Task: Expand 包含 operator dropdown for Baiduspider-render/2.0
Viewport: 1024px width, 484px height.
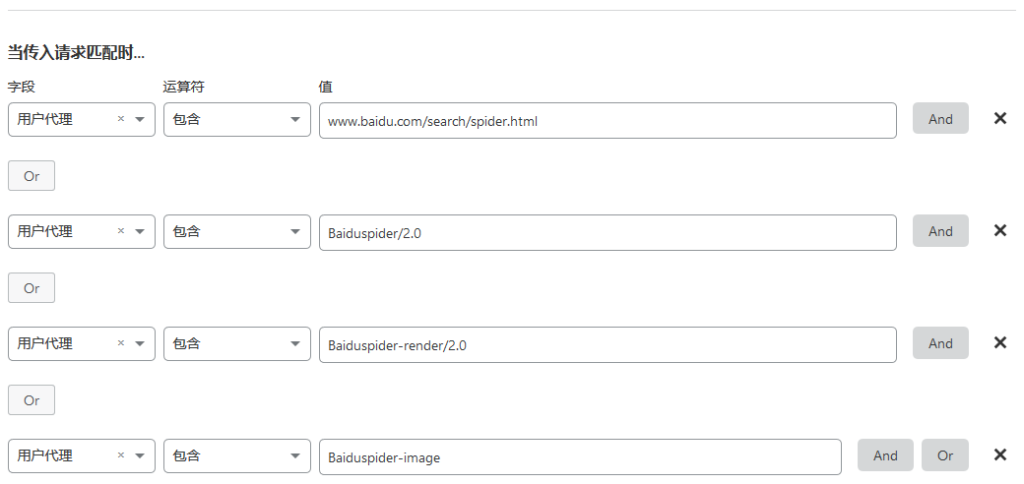Action: click(237, 344)
